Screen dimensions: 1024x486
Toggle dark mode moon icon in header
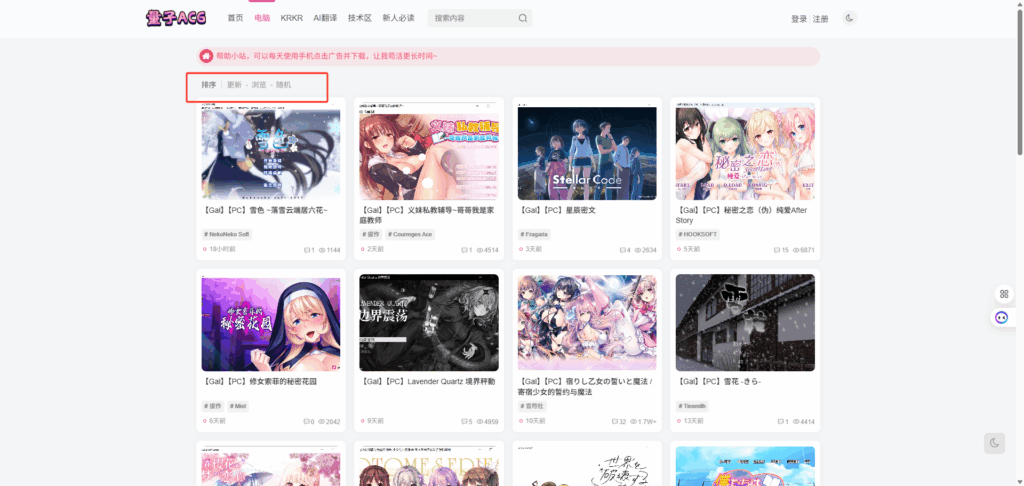849,18
